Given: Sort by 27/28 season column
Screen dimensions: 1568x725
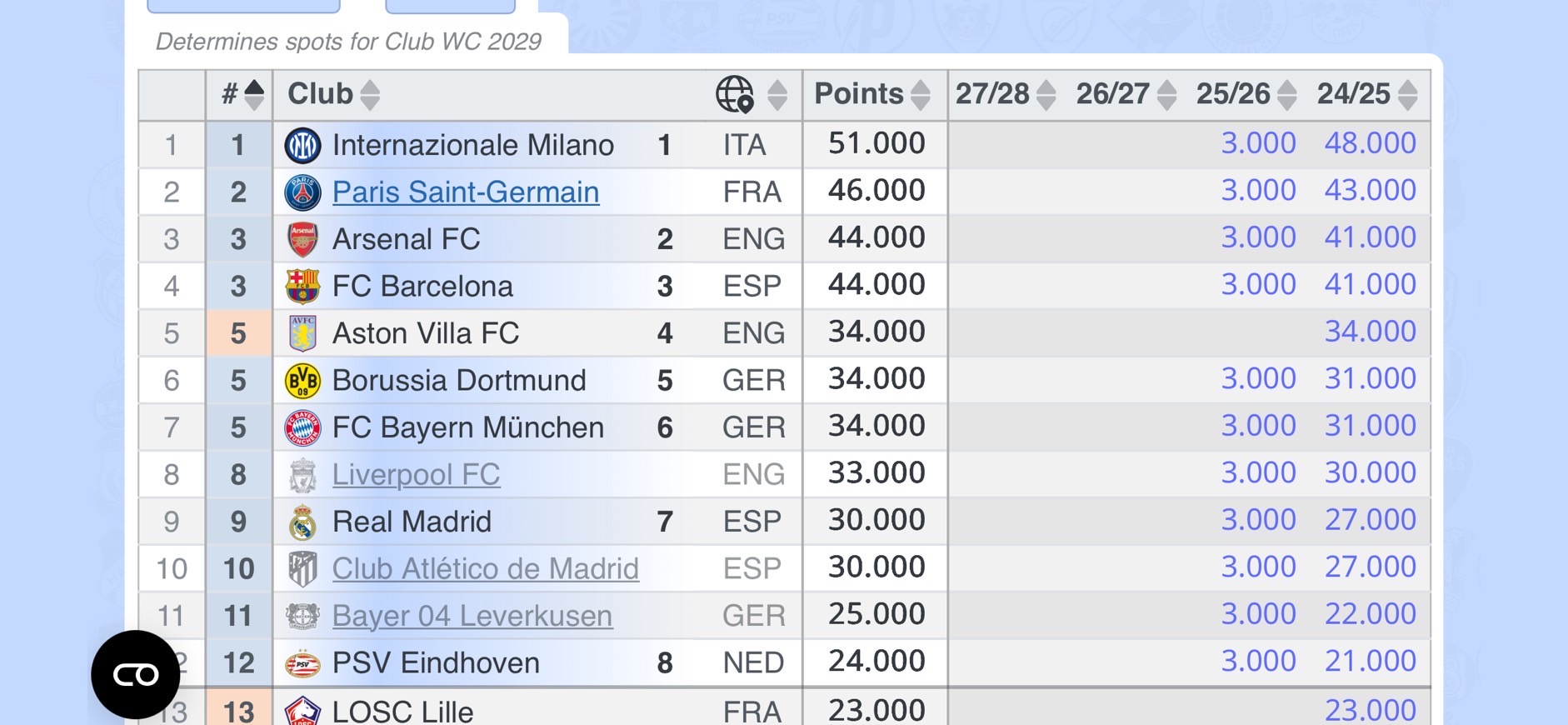Looking at the screenshot, I should click(x=1046, y=94).
